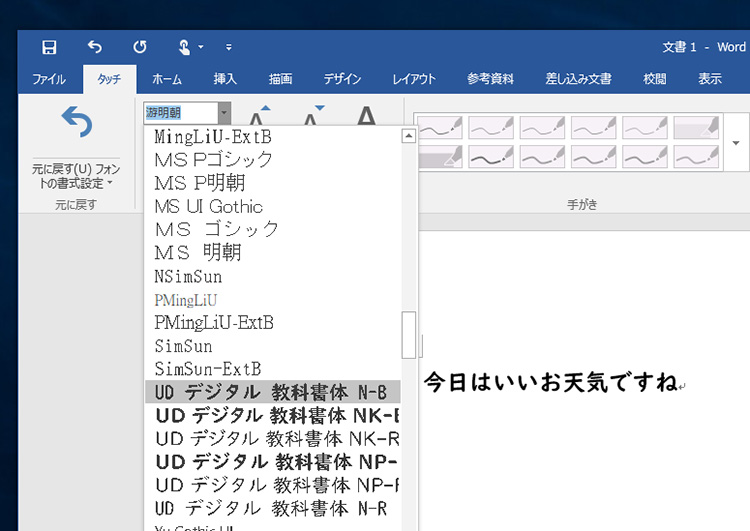Click the Redo icon in quick access toolbar

tap(140, 47)
